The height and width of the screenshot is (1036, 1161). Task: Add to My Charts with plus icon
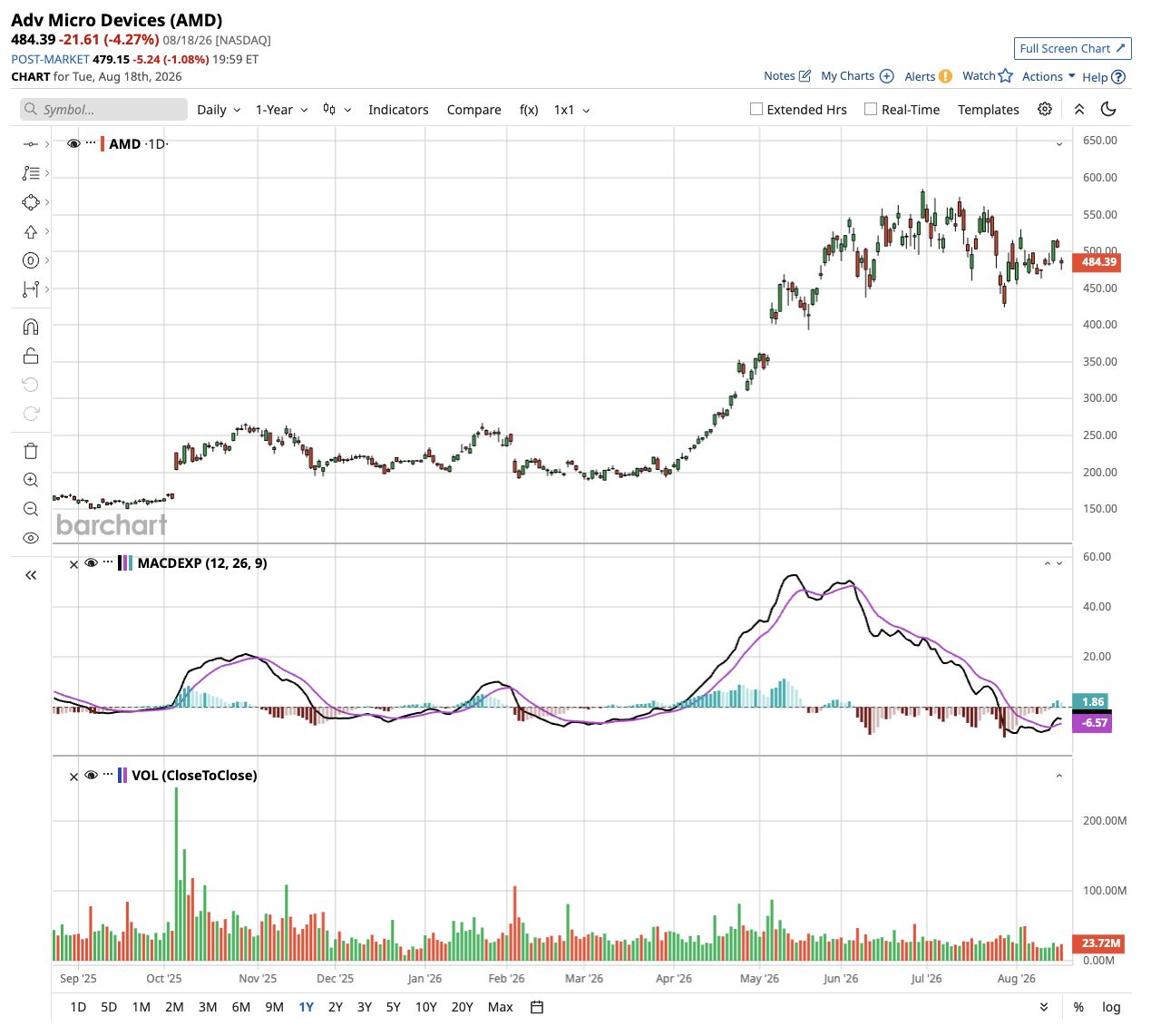coord(857,76)
